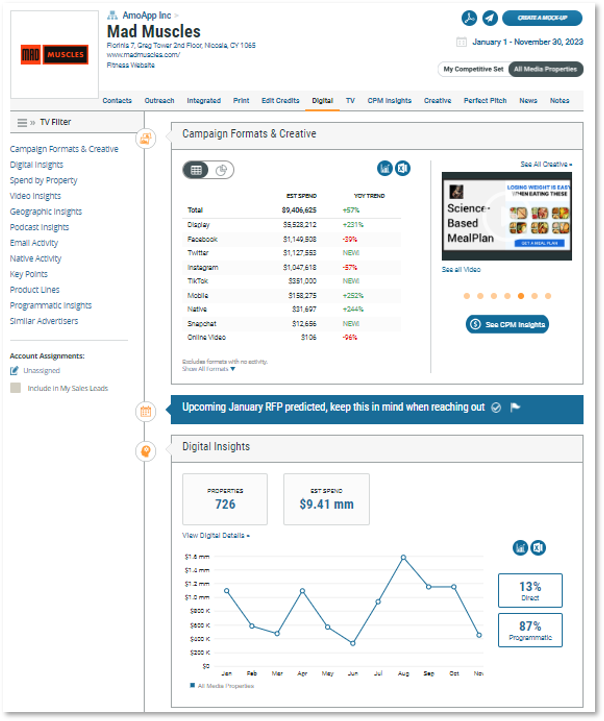Flag the upcoming January RFP prediction
Screen dimensions: 604x721
point(515,407)
